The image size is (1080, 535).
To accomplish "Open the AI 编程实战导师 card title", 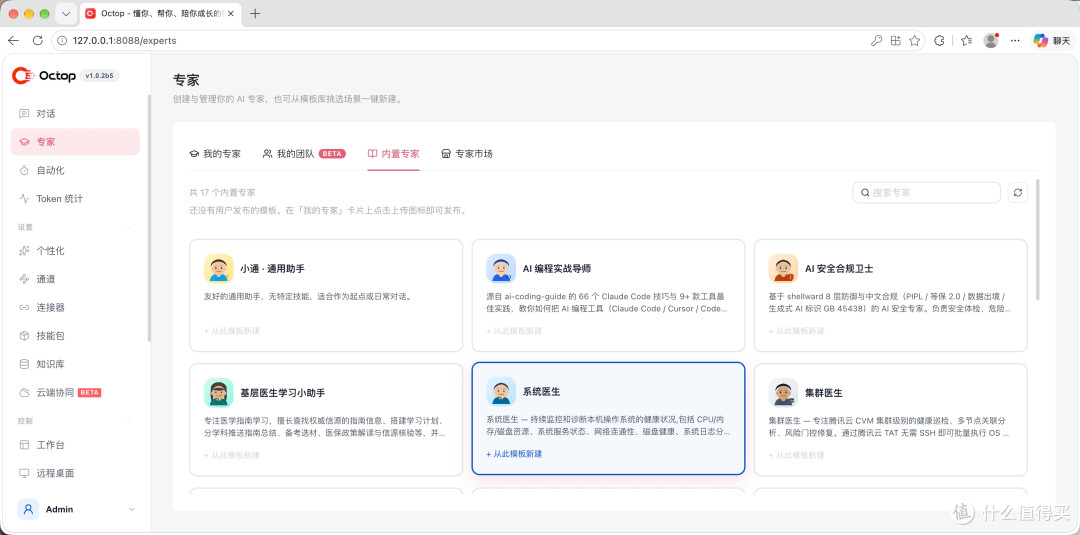I will point(557,269).
